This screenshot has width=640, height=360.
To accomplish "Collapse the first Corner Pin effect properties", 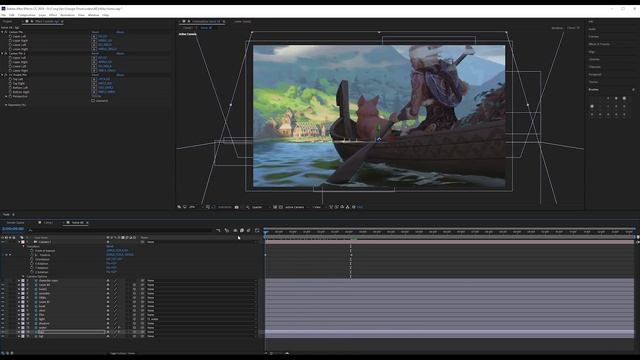I will pos(2,32).
